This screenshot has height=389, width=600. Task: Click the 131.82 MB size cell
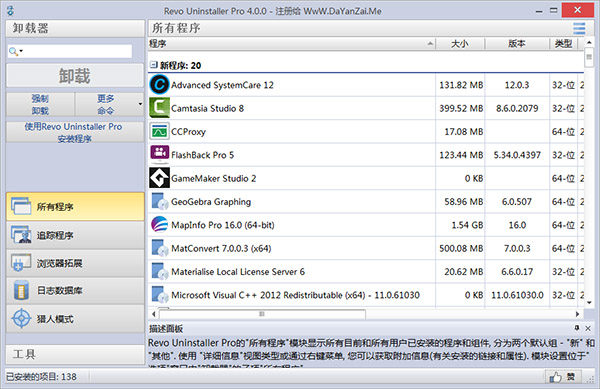461,85
